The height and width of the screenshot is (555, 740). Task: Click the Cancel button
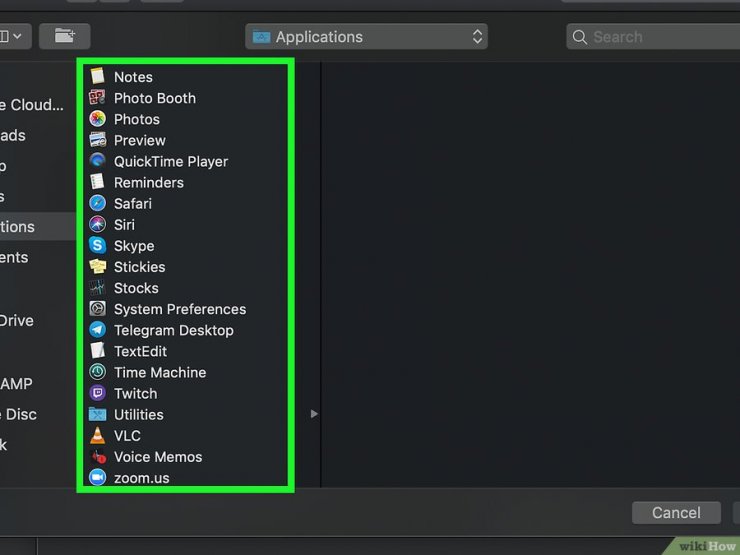[x=676, y=513]
